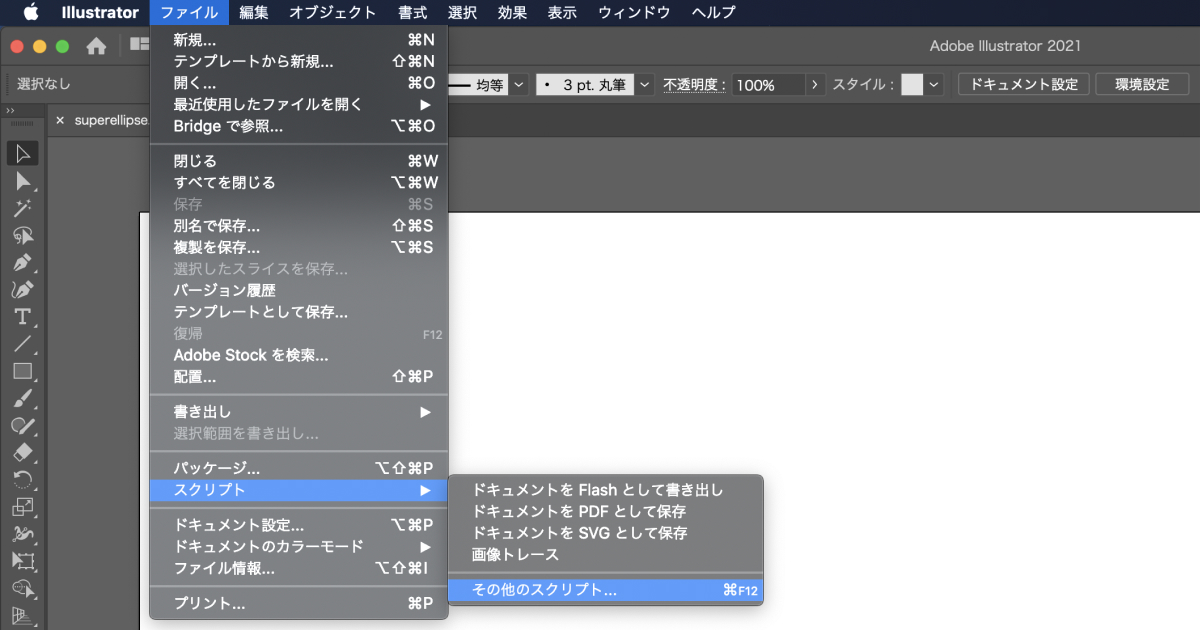The height and width of the screenshot is (630, 1200).
Task: Select the Curvature tool
Action: tap(23, 289)
